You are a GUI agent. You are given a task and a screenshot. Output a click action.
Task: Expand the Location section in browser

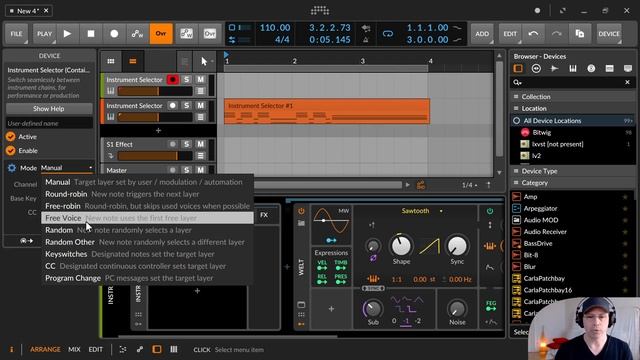(573, 109)
